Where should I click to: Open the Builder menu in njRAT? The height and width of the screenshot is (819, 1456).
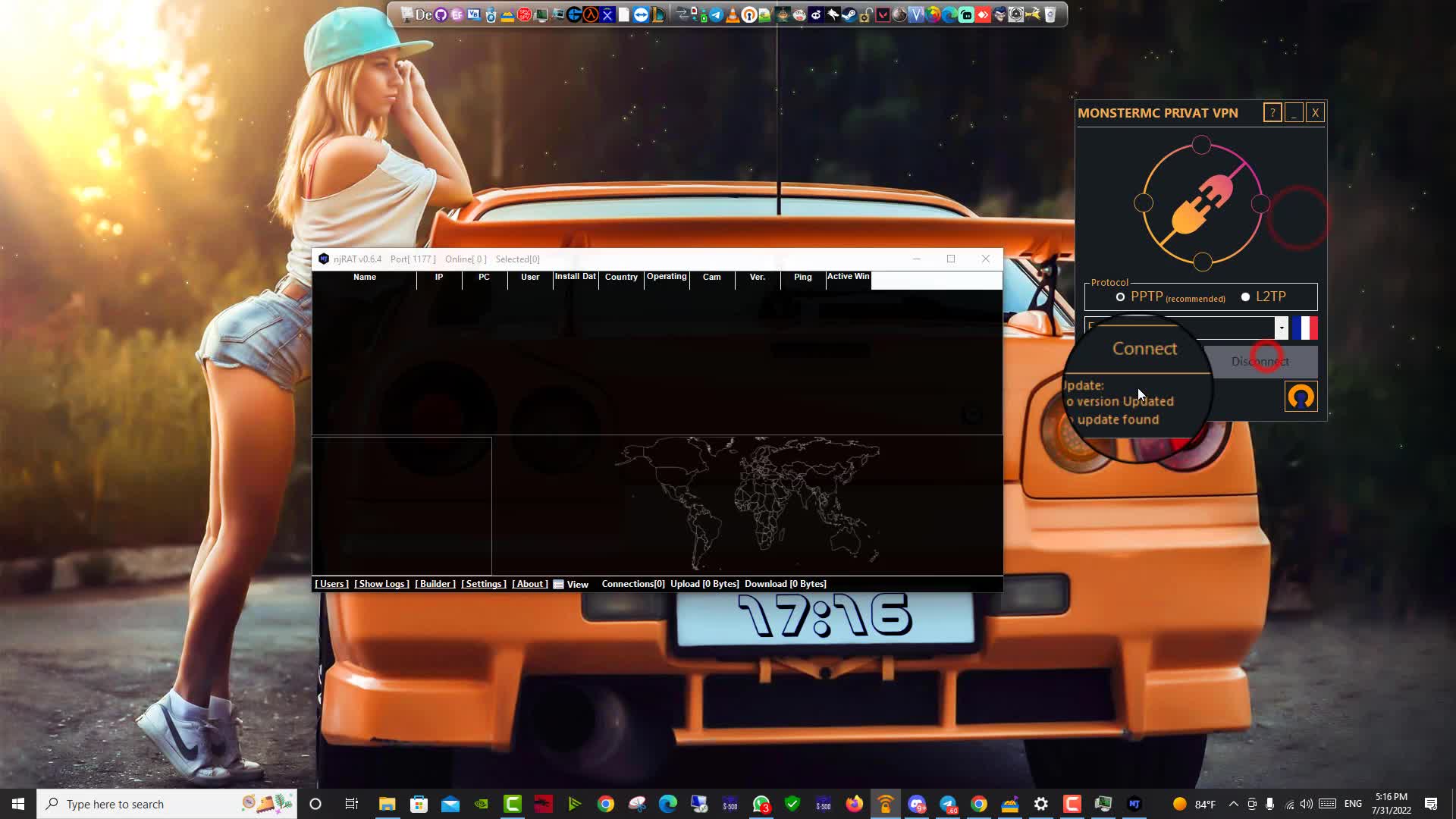pyautogui.click(x=435, y=584)
